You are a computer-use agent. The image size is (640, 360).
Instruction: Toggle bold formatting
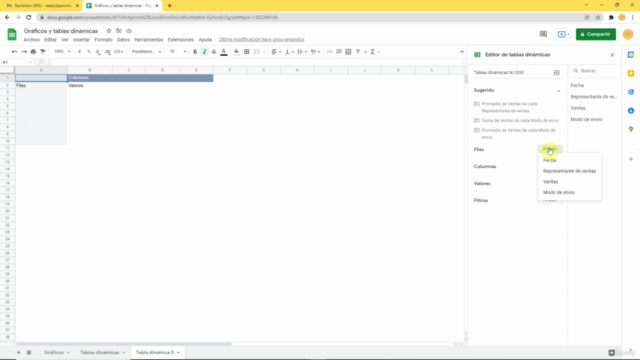click(195, 52)
